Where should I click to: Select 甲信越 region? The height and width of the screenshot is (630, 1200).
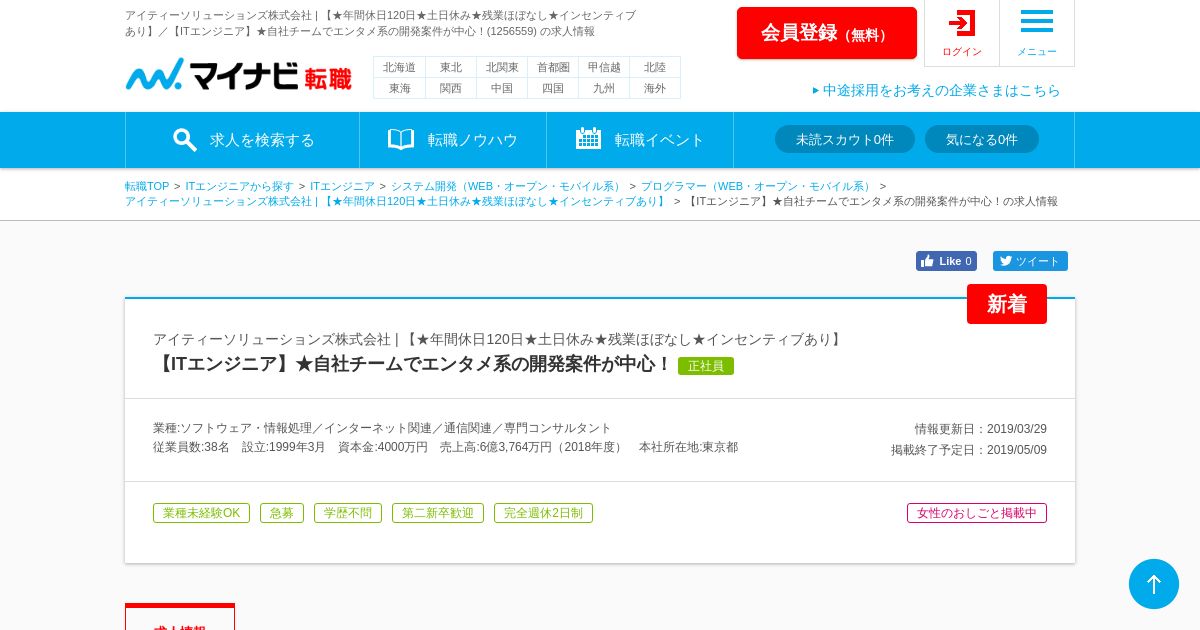click(x=604, y=67)
